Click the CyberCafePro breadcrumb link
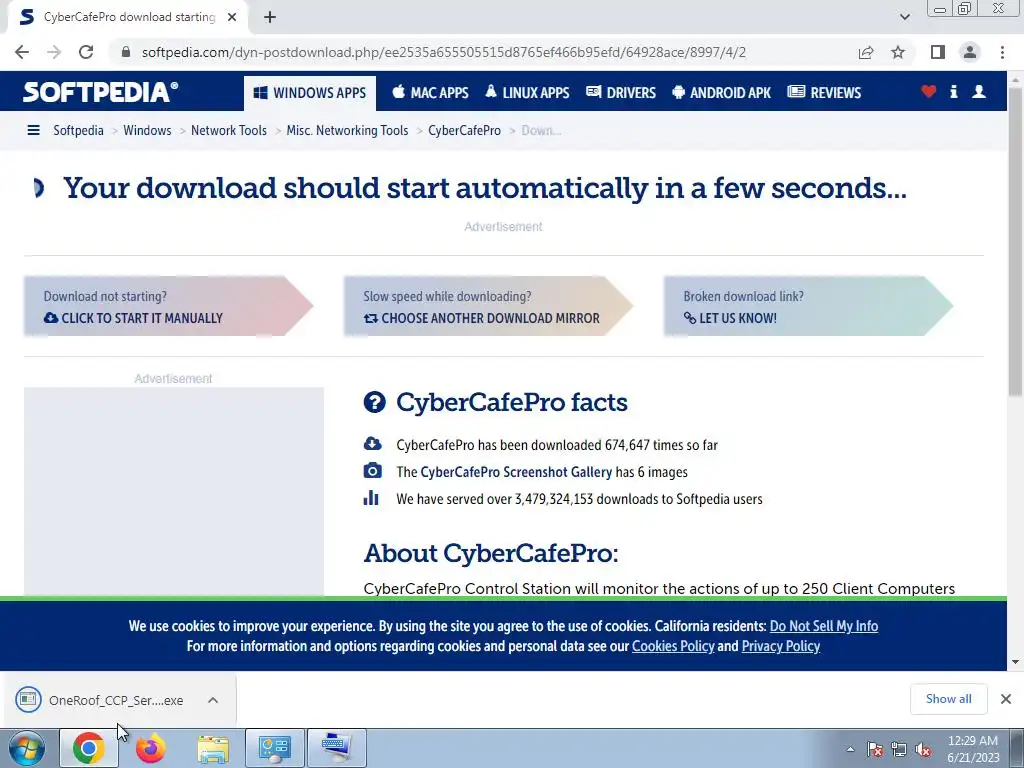The width and height of the screenshot is (1024, 768). [x=464, y=131]
